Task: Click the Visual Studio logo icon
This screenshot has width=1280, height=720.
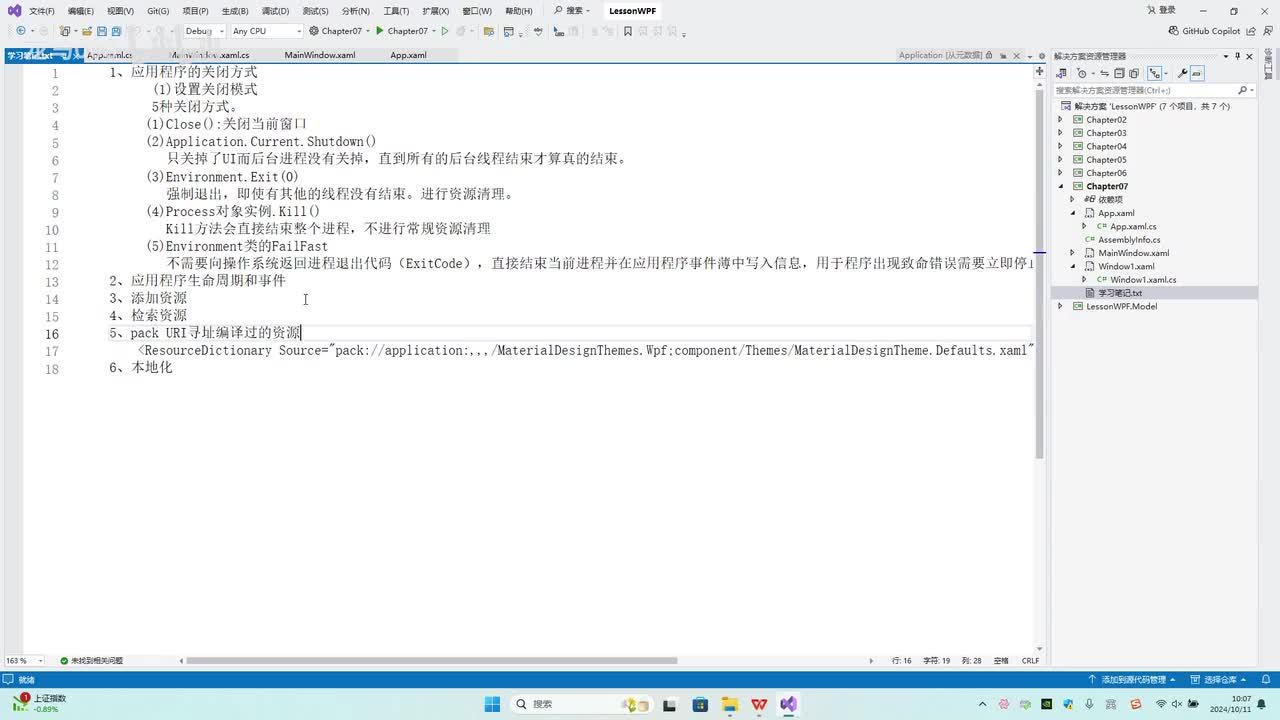Action: click(13, 10)
